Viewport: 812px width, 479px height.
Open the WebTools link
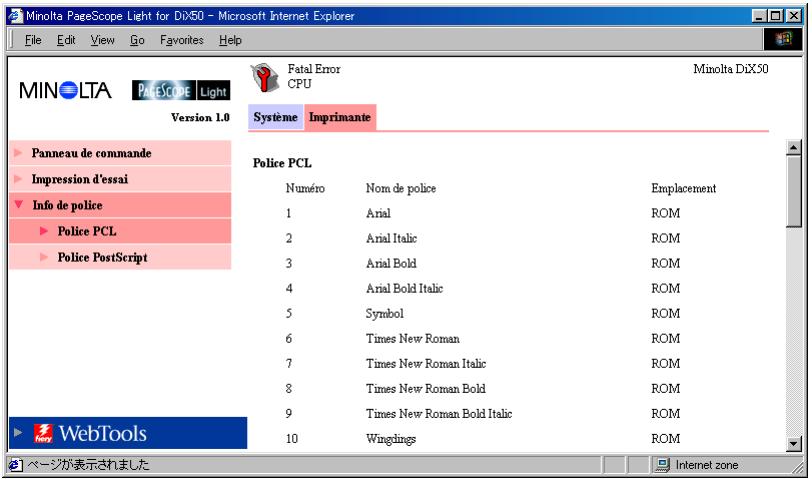click(103, 433)
